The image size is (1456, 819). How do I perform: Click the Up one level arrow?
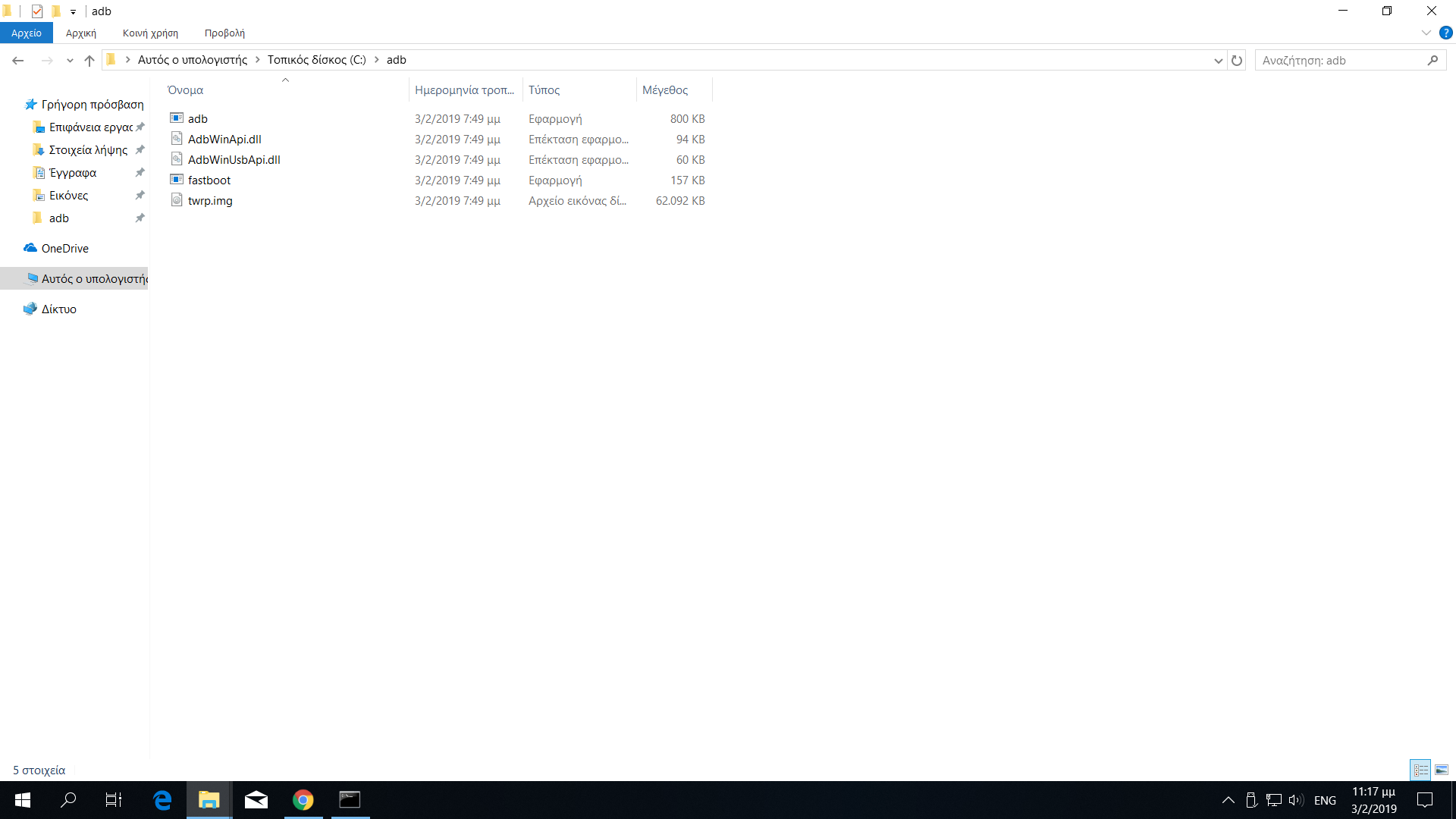[x=89, y=60]
